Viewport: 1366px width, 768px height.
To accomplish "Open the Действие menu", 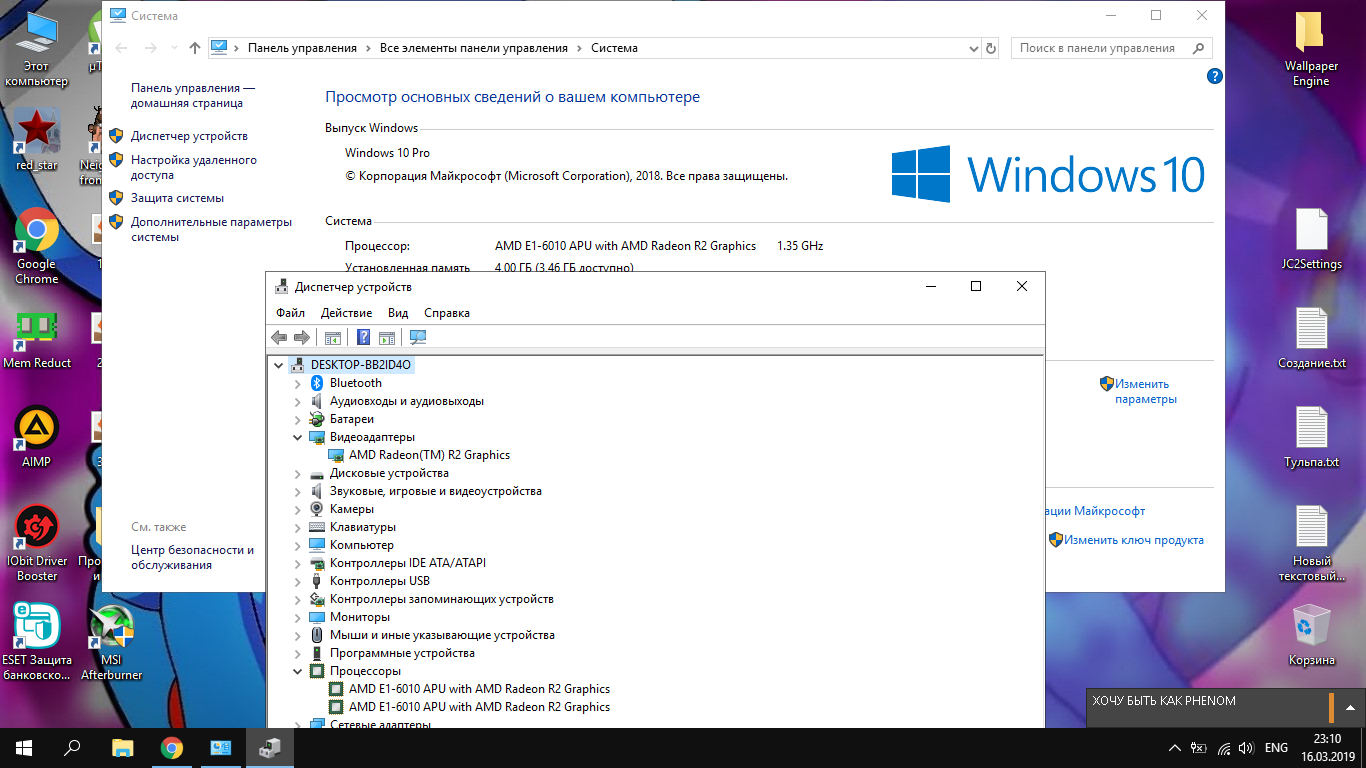I will [346, 313].
